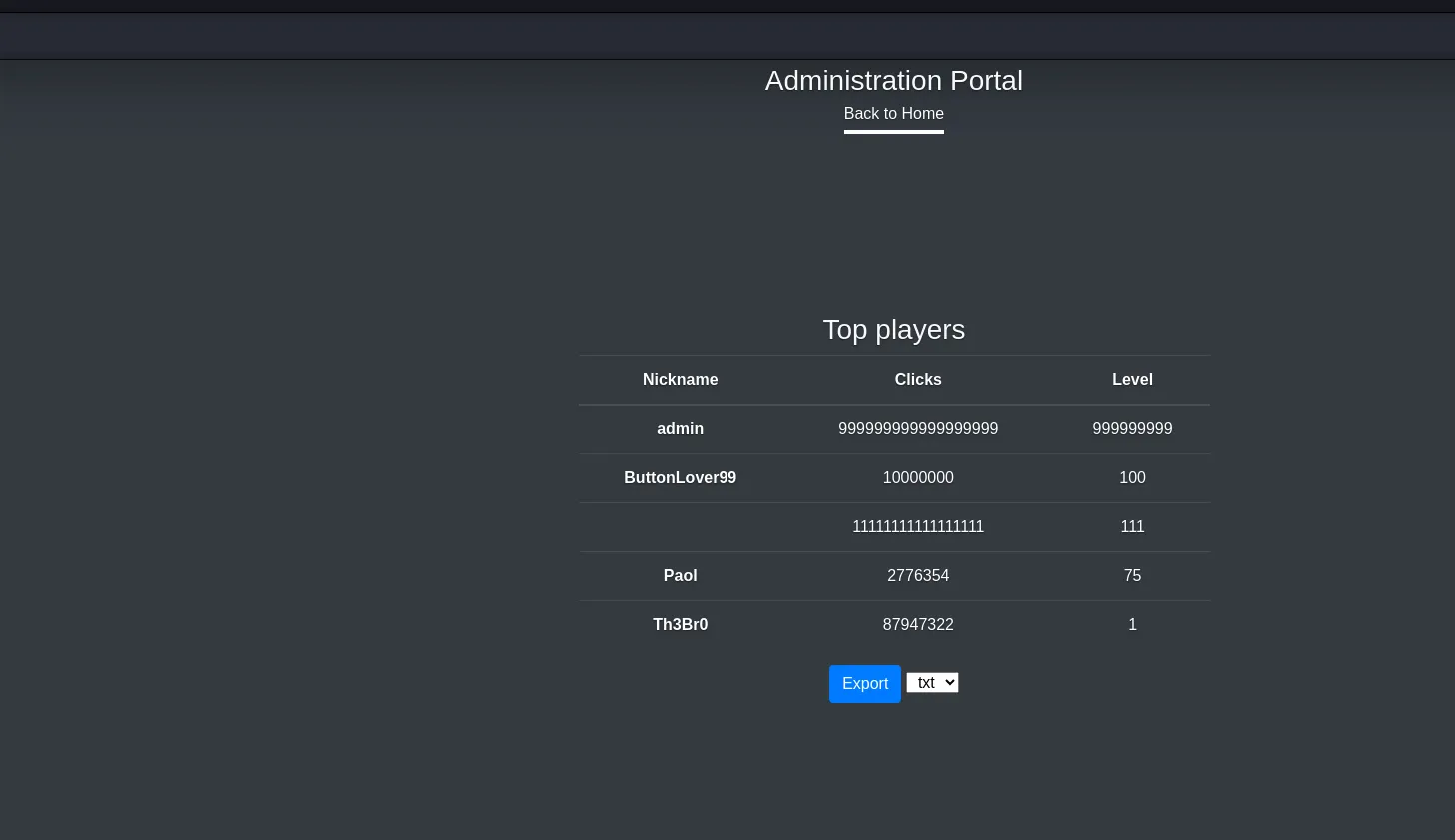This screenshot has width=1455, height=840.
Task: Click admin's clicks value 999999999999999999
Action: click(x=918, y=429)
